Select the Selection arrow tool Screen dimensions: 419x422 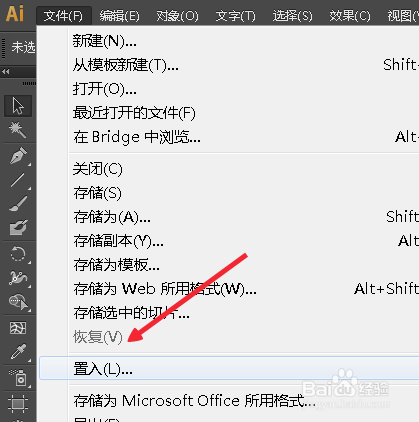click(18, 106)
